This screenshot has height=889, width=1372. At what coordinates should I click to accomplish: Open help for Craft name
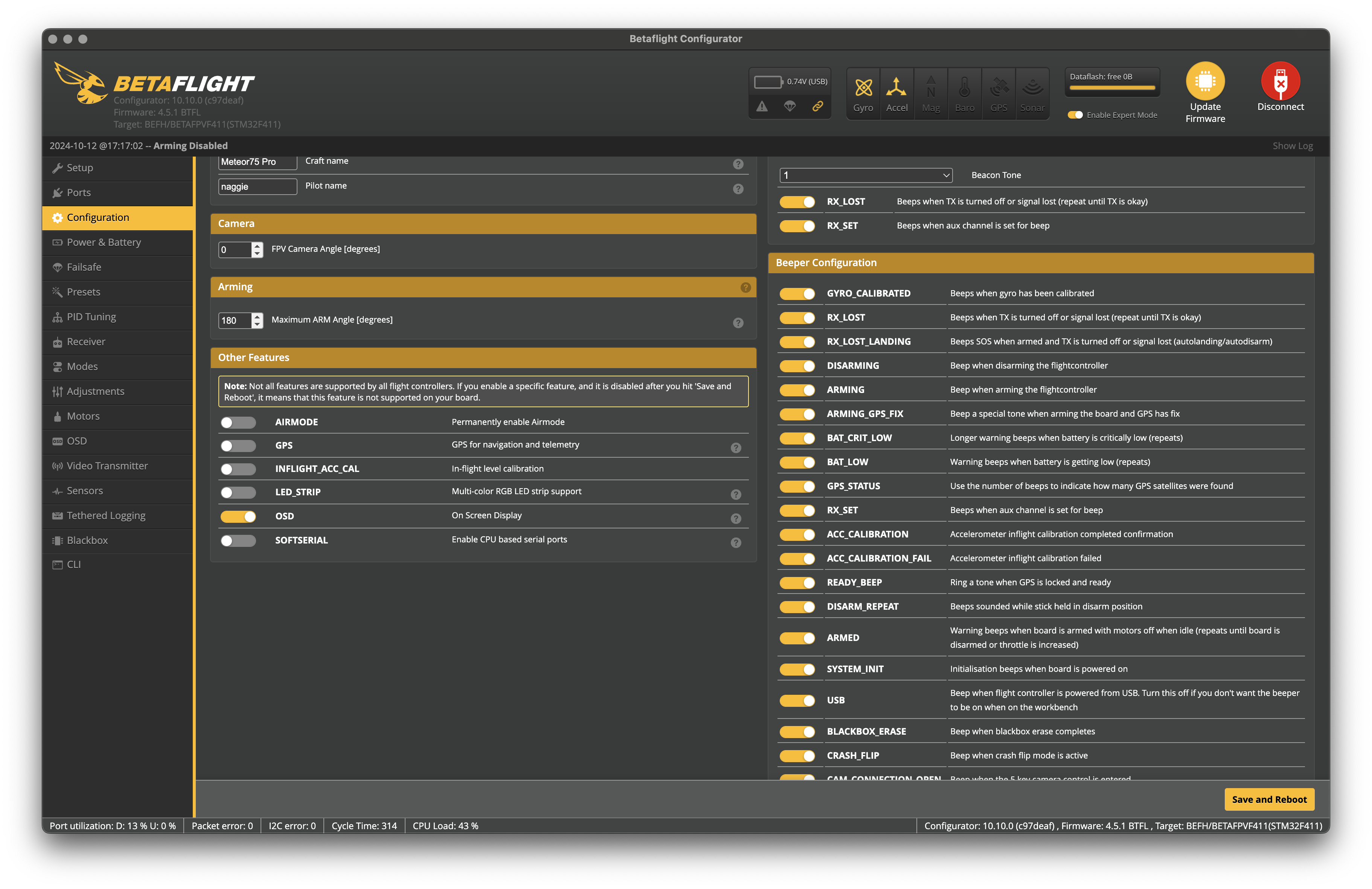(x=738, y=164)
